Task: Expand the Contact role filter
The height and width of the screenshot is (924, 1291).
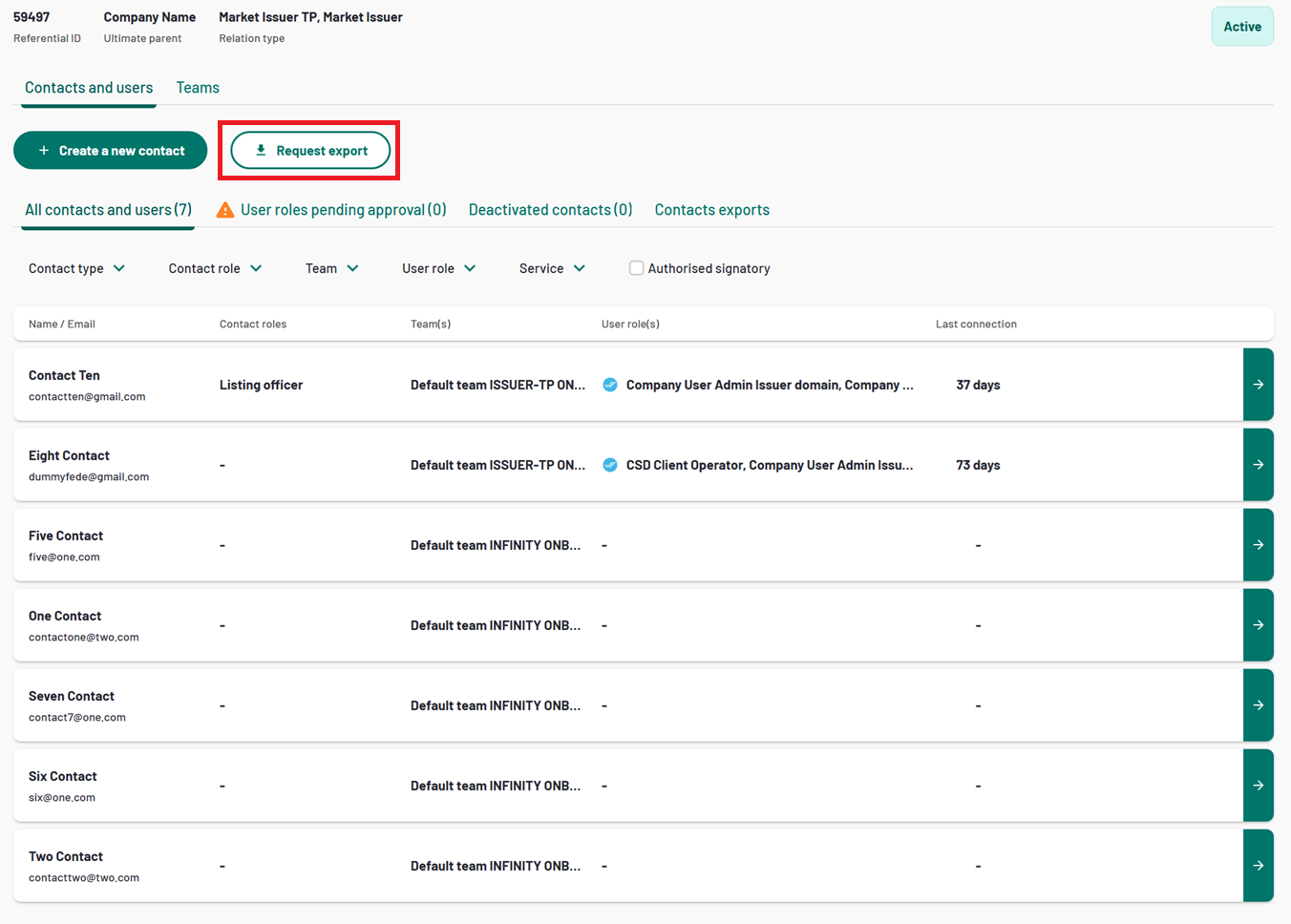Action: pos(215,268)
